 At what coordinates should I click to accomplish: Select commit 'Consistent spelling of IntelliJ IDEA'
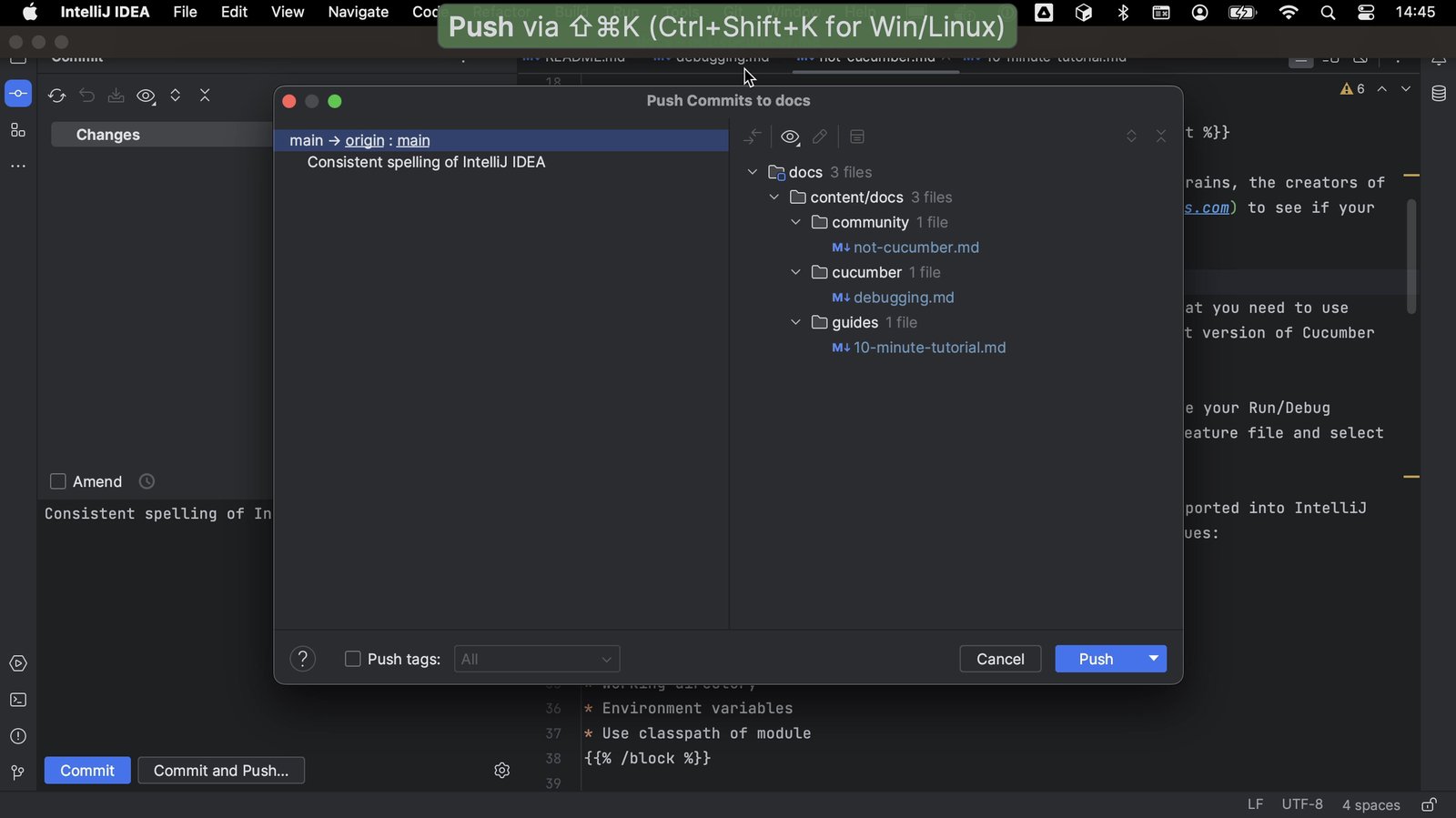[426, 162]
